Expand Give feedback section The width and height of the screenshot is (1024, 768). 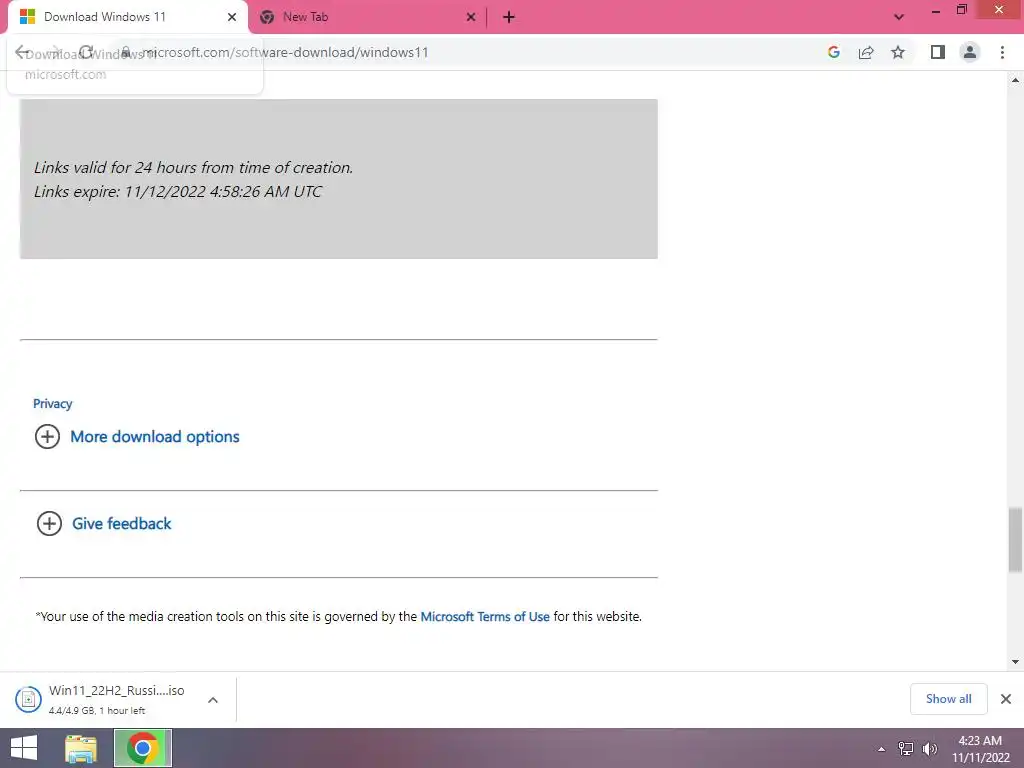click(x=121, y=523)
